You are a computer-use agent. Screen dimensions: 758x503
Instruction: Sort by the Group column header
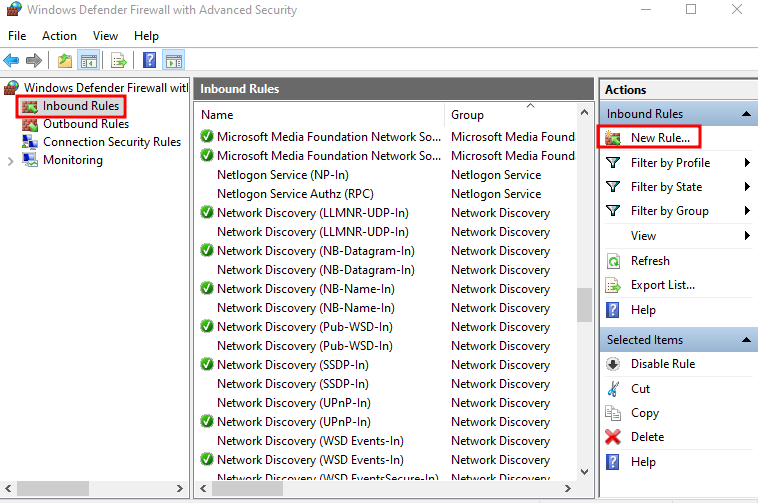click(x=510, y=115)
